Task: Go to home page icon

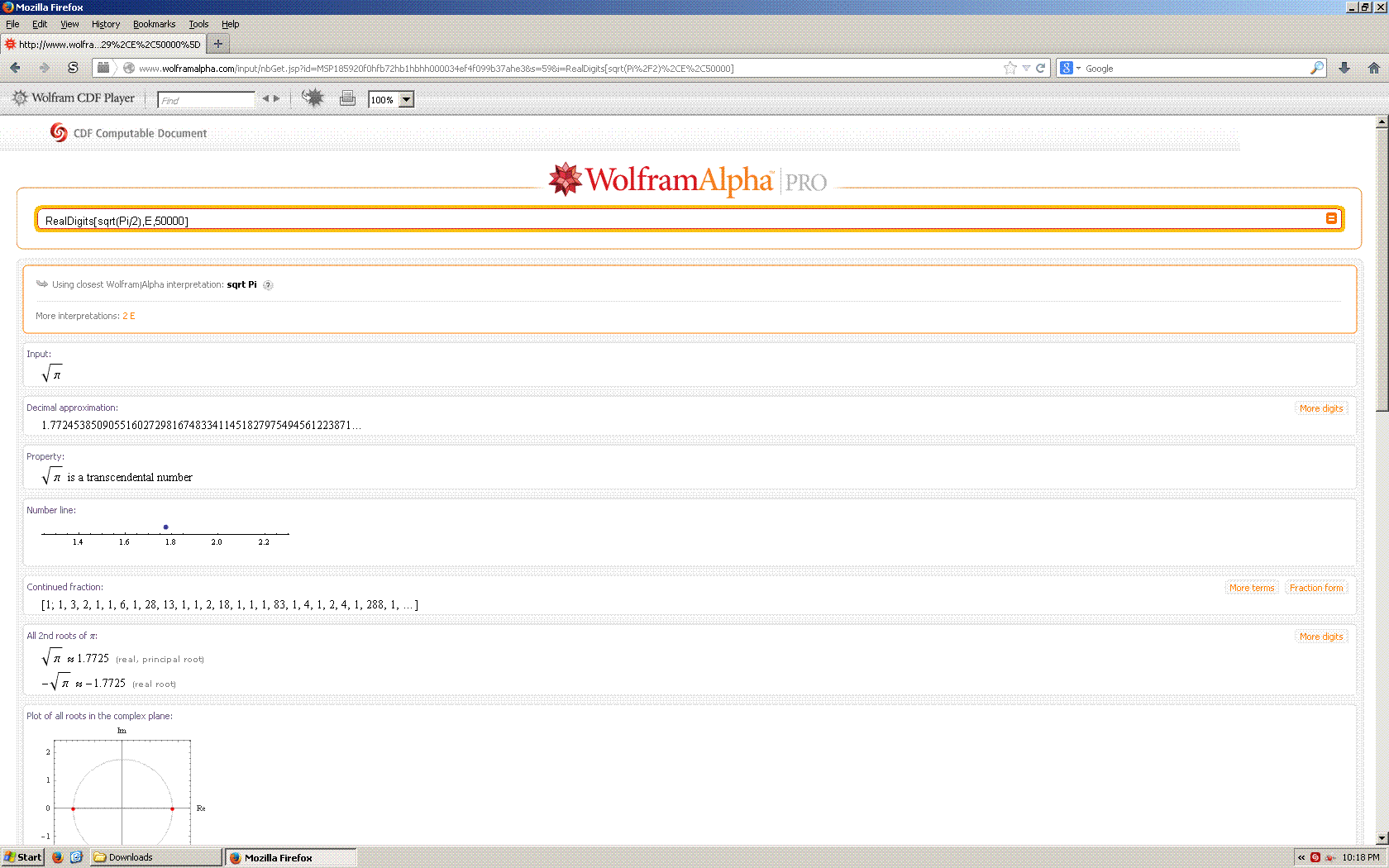Action: 1373,68
